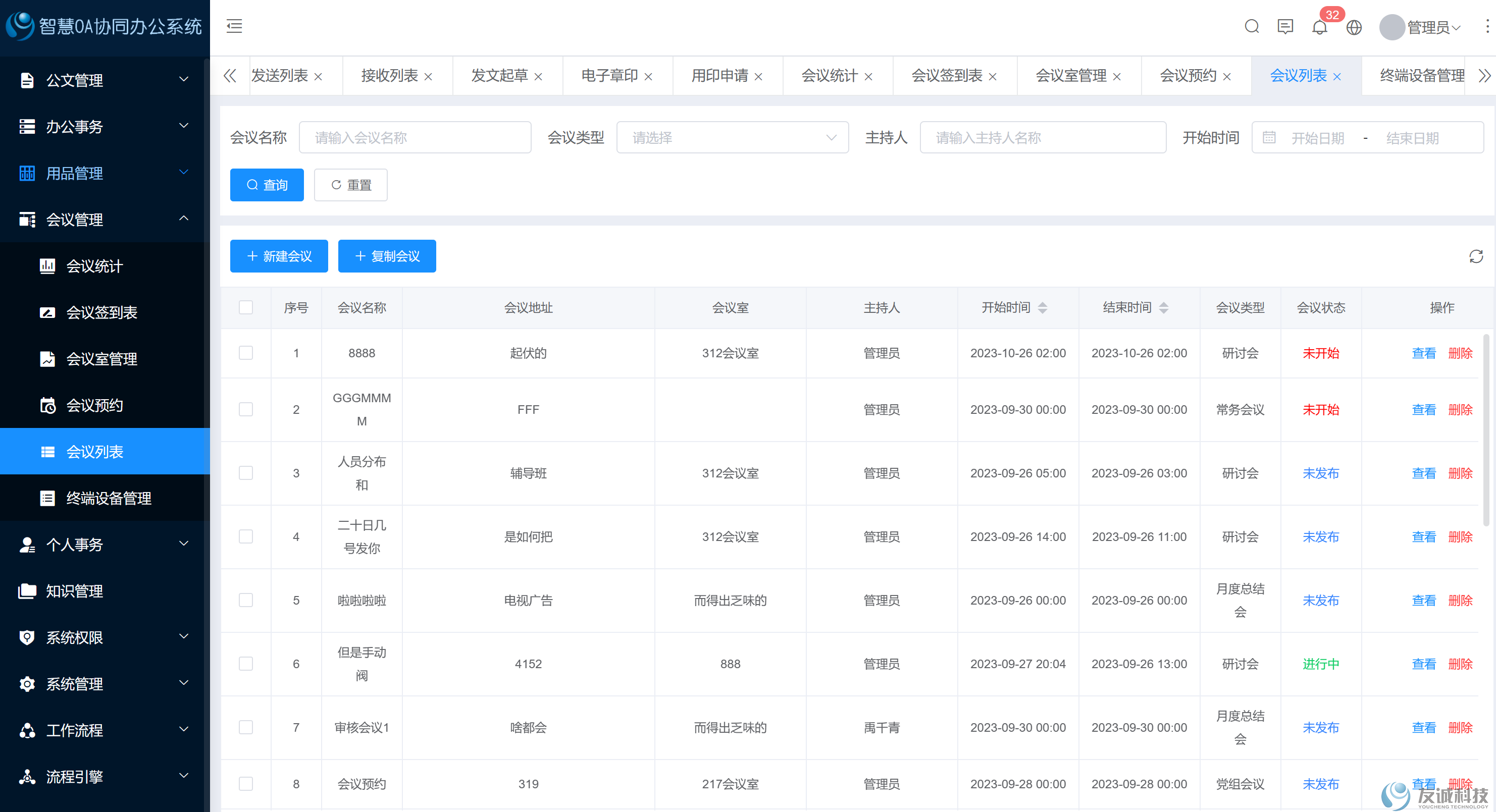Click the table's vertical scrollbar
Viewport: 1496px width, 812px height.
coord(1485,429)
